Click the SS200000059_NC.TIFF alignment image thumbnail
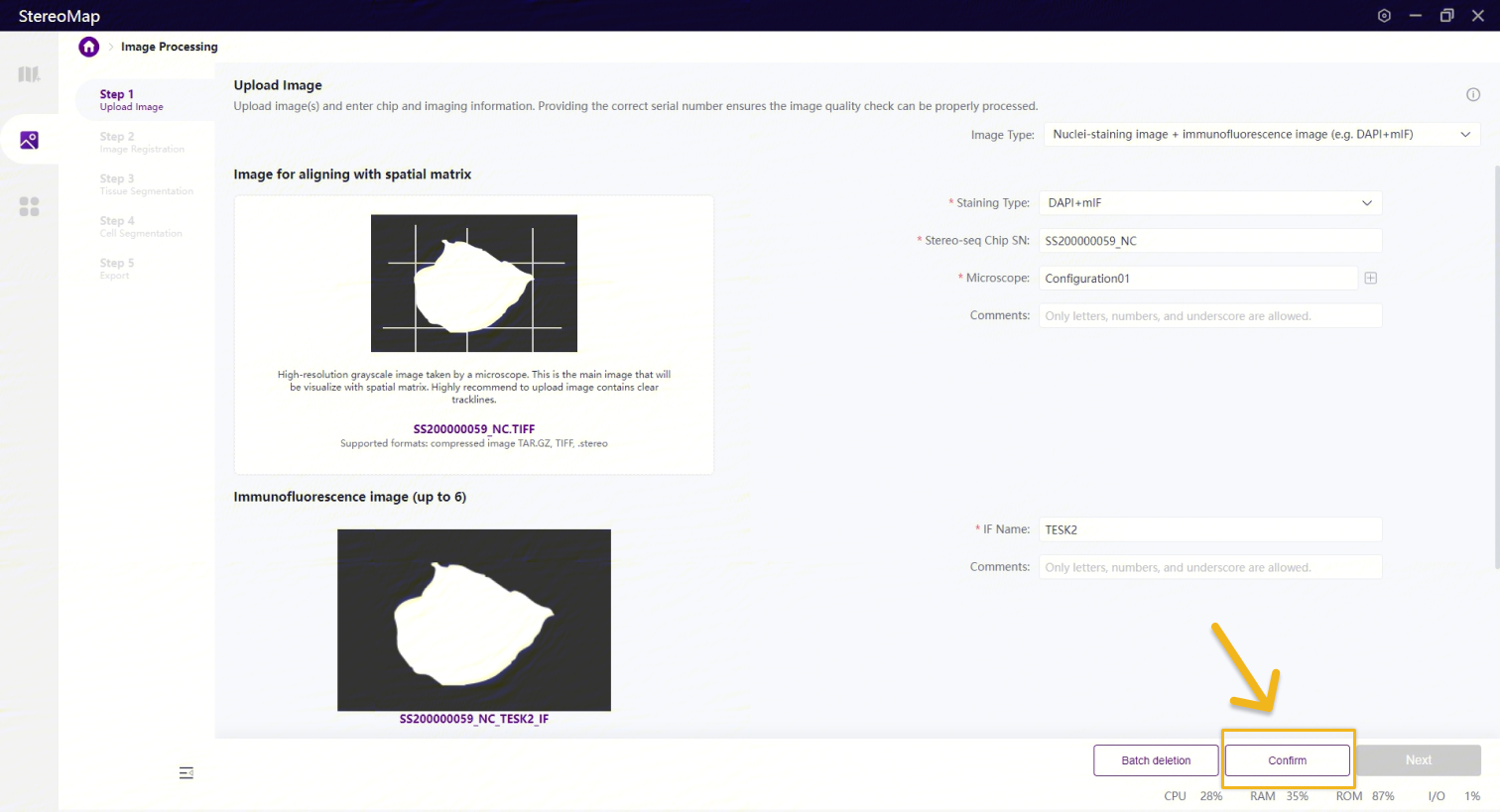The width and height of the screenshot is (1500, 812). [x=473, y=284]
